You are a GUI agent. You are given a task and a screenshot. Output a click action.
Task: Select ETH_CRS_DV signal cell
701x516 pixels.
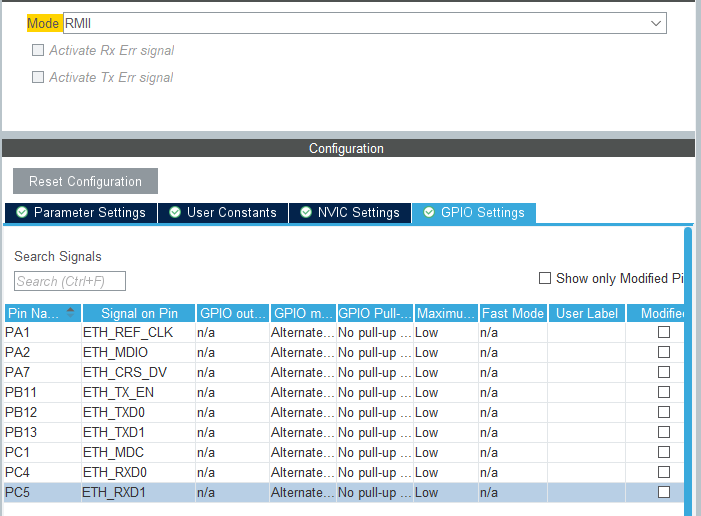click(x=139, y=372)
